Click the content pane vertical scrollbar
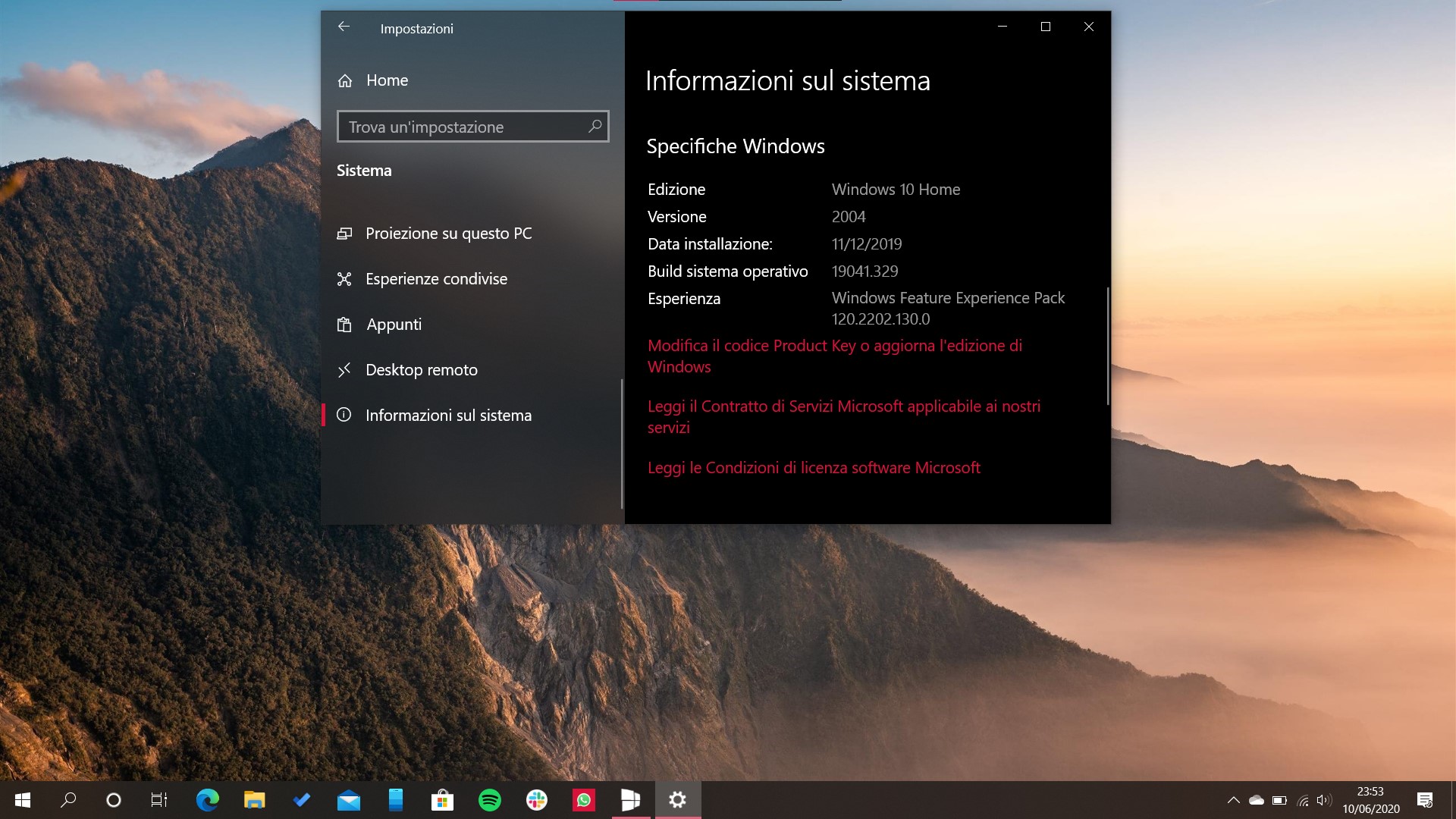 pyautogui.click(x=1108, y=346)
